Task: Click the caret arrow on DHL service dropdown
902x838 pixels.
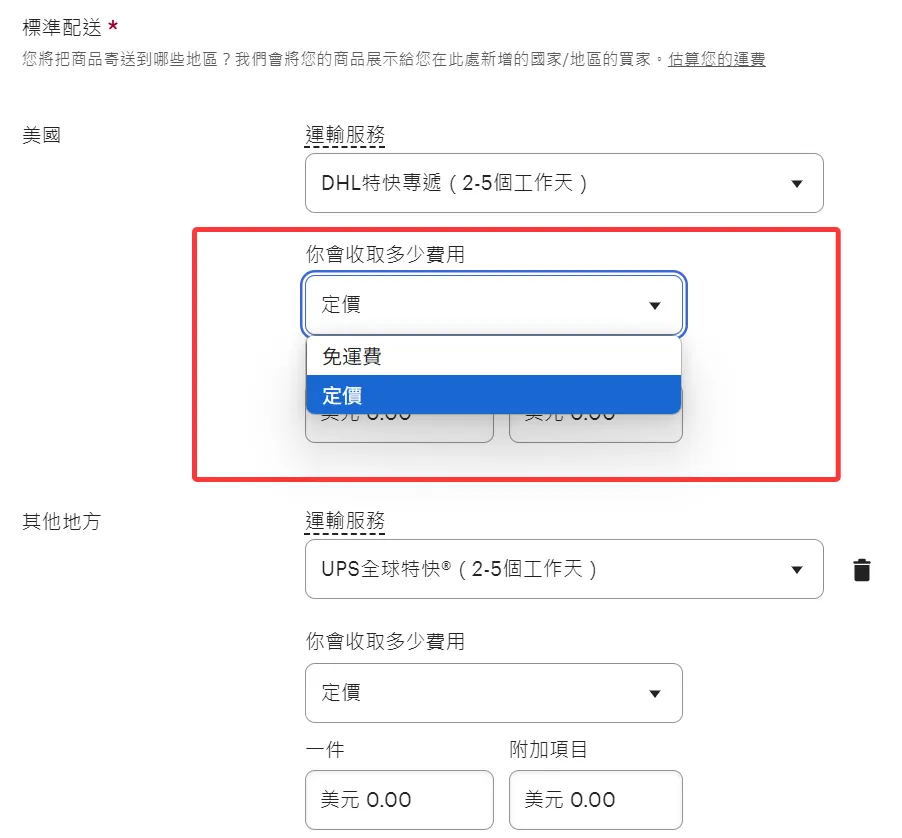Action: click(x=797, y=184)
